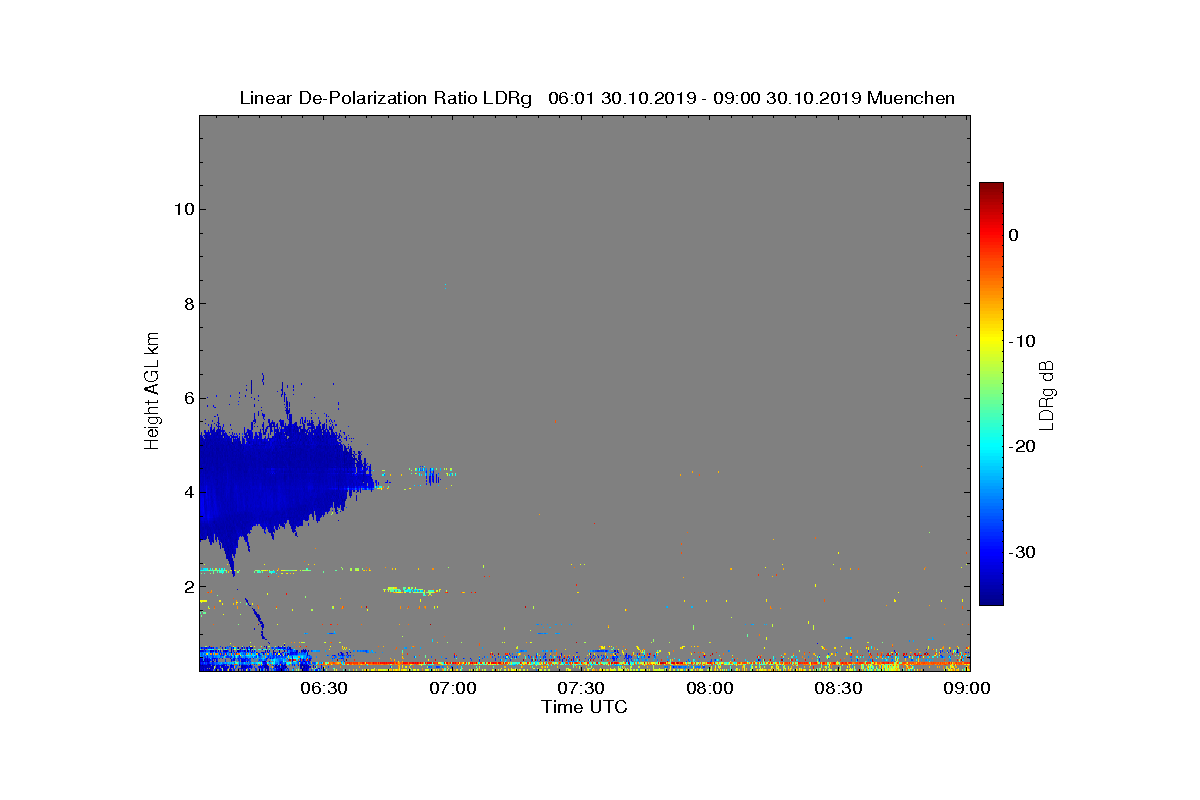
Task: Click the height tick label 10
Action: tap(182, 209)
